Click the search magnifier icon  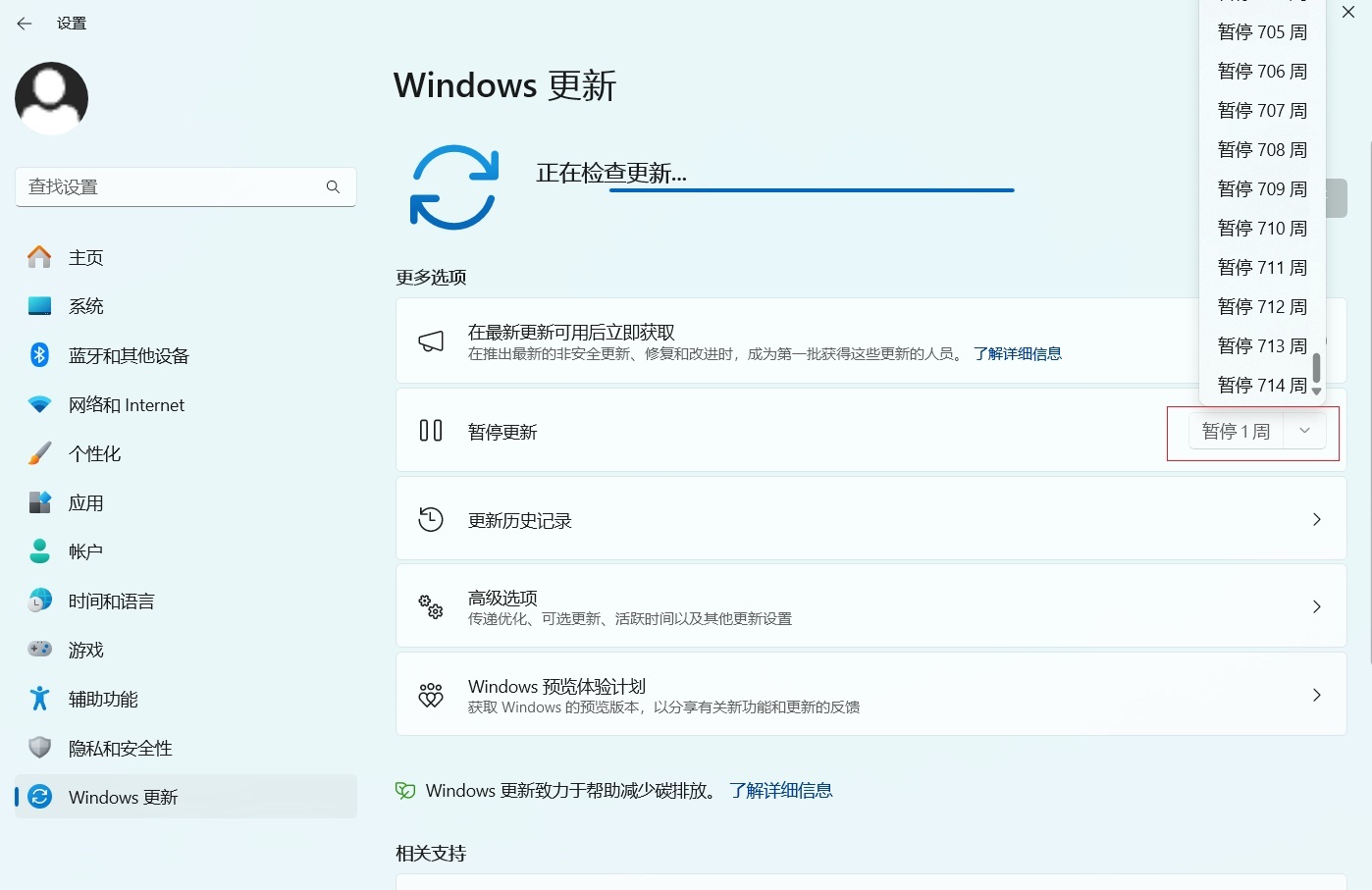click(333, 186)
